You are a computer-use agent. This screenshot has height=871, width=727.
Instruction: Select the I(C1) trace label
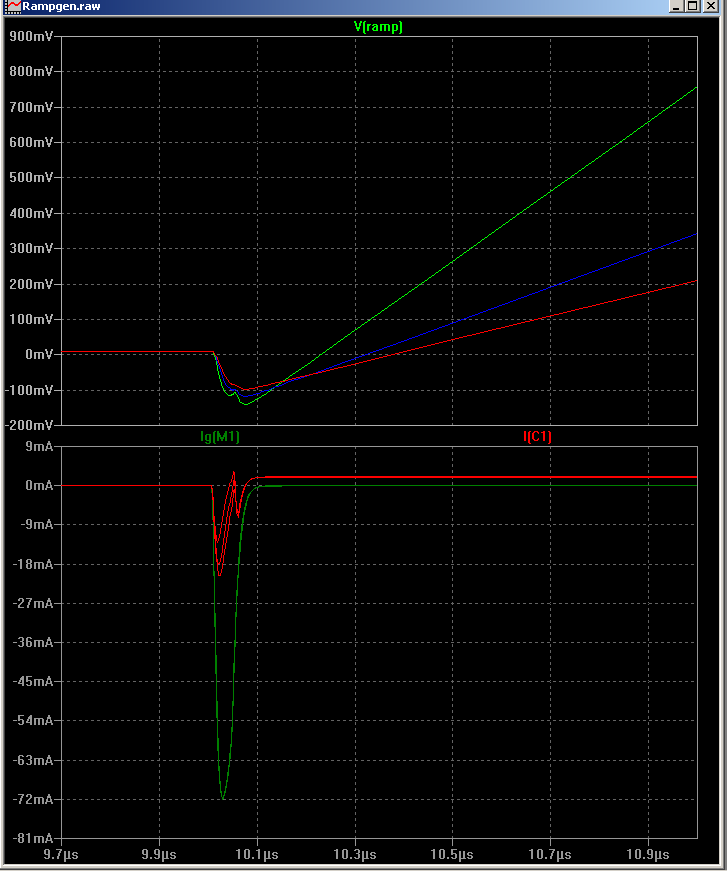point(537,437)
